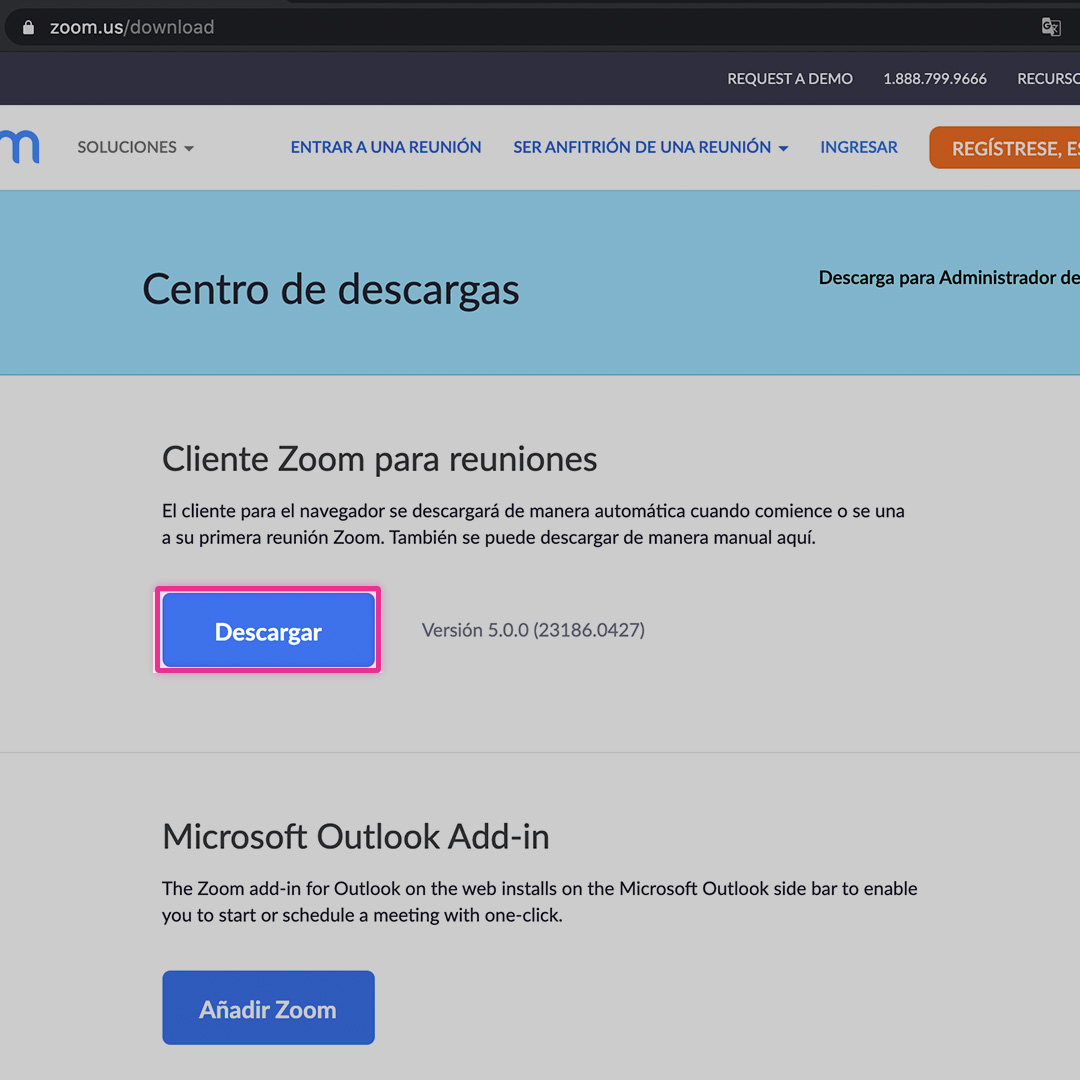Click the orange REGÍSTRESE button

pyautogui.click(x=1005, y=147)
